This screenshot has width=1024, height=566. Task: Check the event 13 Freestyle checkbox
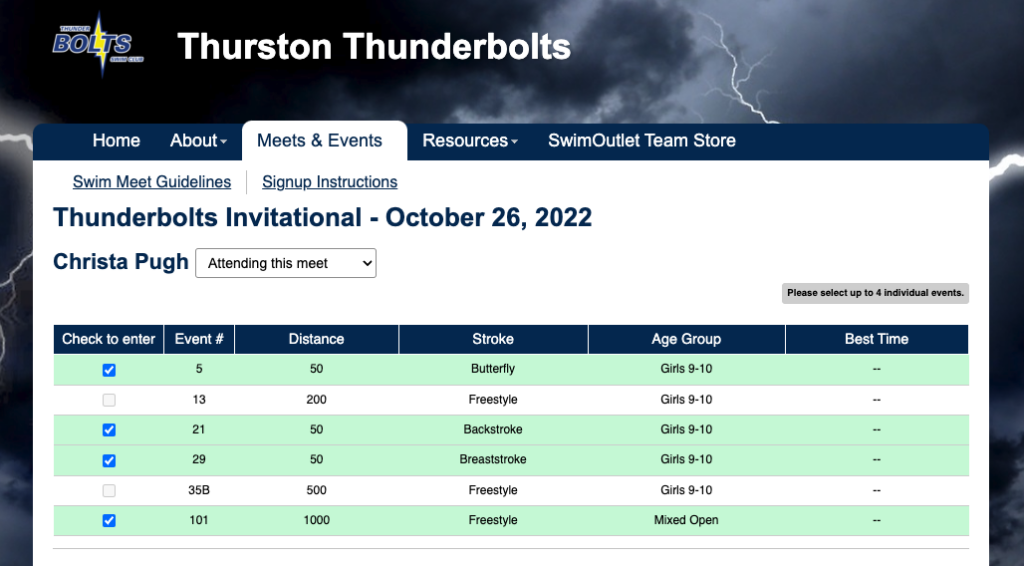pyautogui.click(x=109, y=400)
